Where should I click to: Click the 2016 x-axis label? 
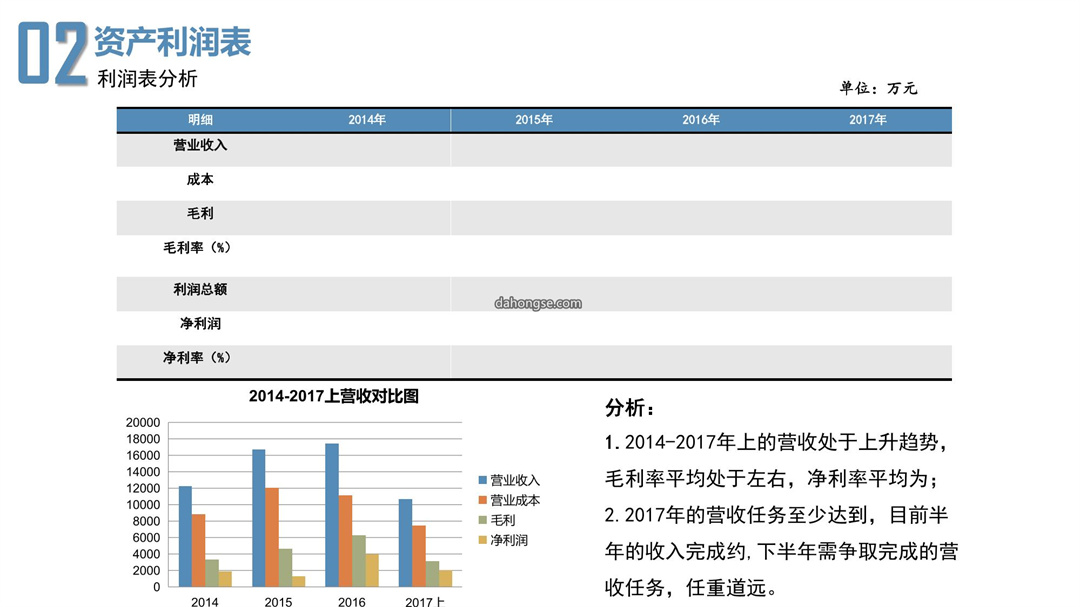tap(351, 601)
